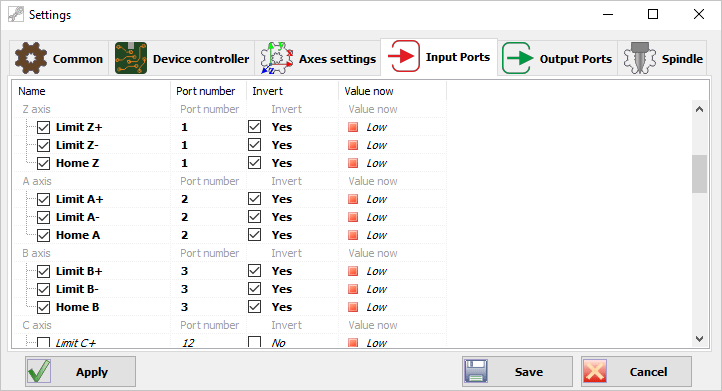The height and width of the screenshot is (391, 722).
Task: Disable the Limit Z- input checkbox
Action: [43, 145]
